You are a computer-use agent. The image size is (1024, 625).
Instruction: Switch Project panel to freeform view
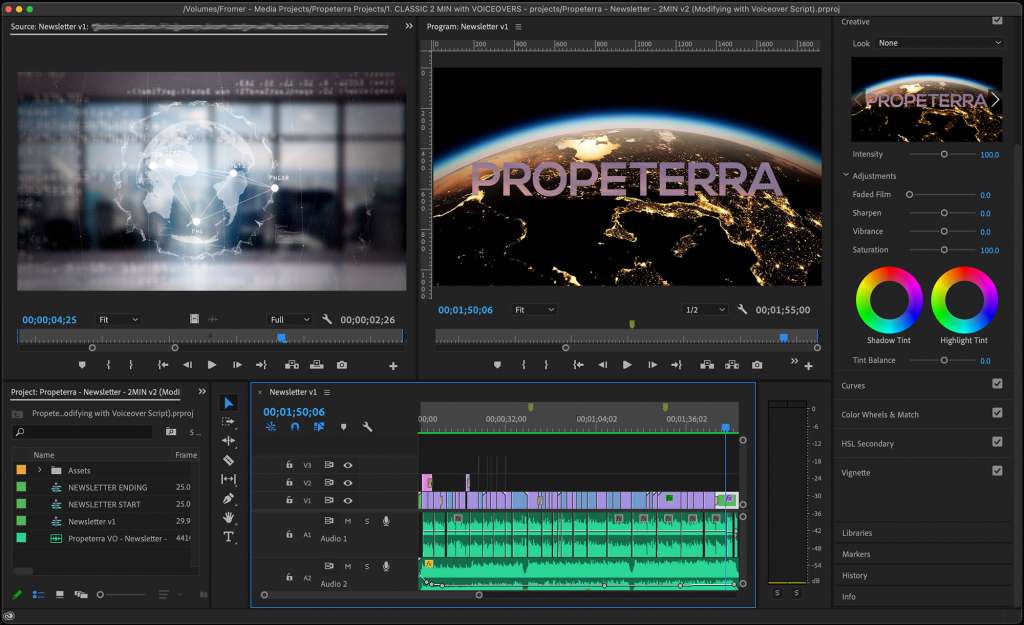click(x=81, y=594)
